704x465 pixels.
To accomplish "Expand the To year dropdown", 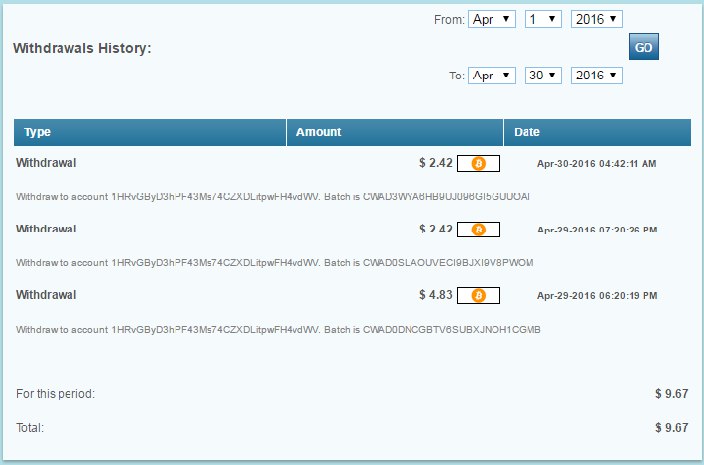I will [597, 76].
